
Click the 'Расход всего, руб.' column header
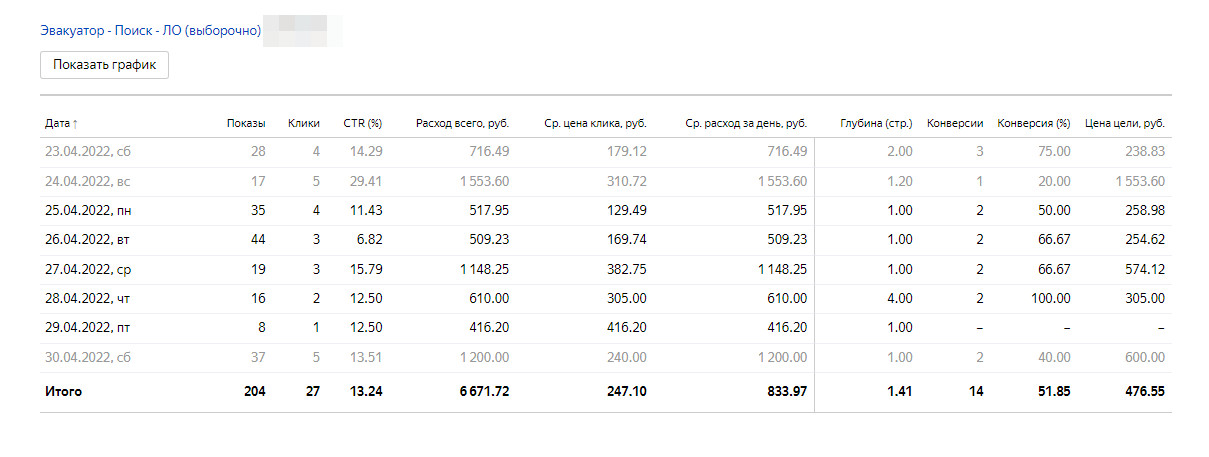point(462,123)
